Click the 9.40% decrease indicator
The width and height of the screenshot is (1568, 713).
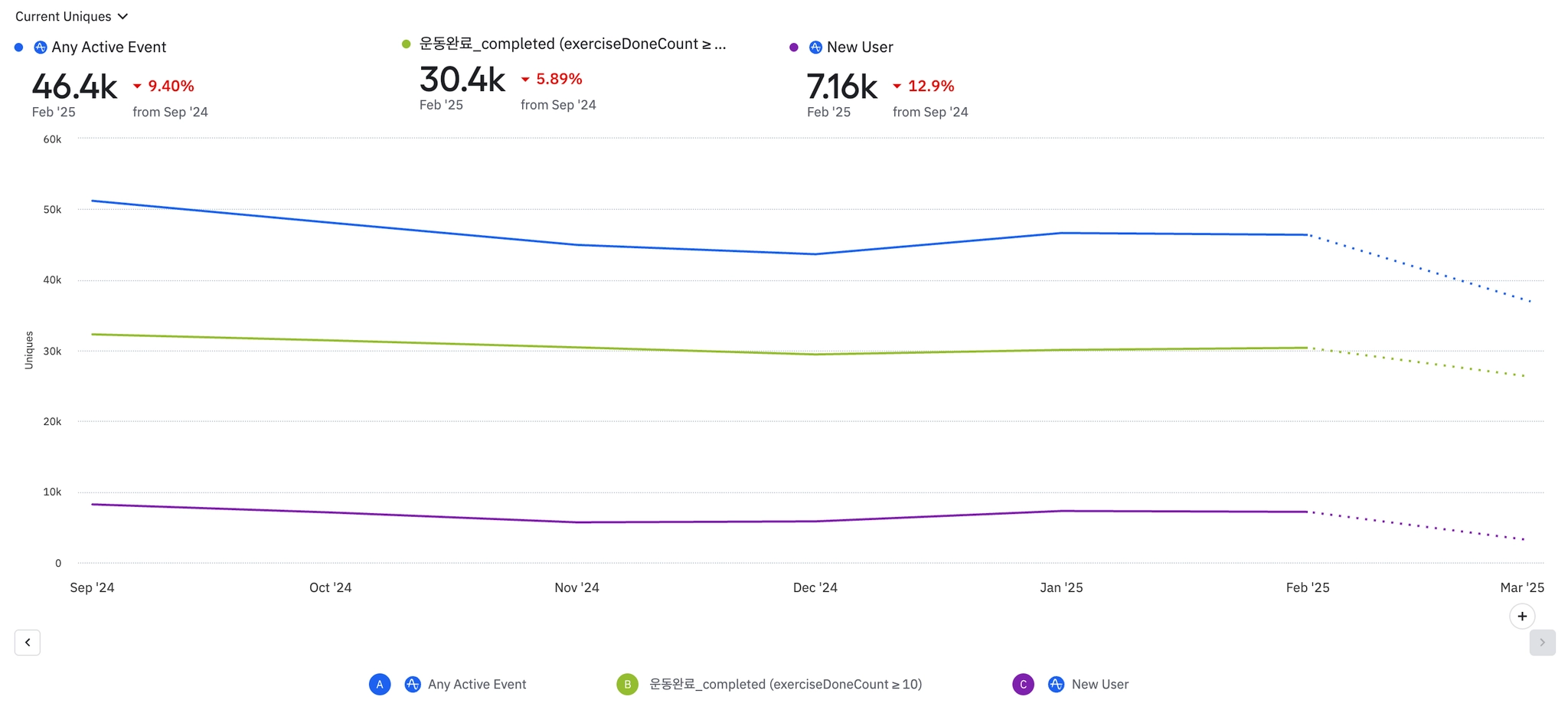[x=163, y=86]
